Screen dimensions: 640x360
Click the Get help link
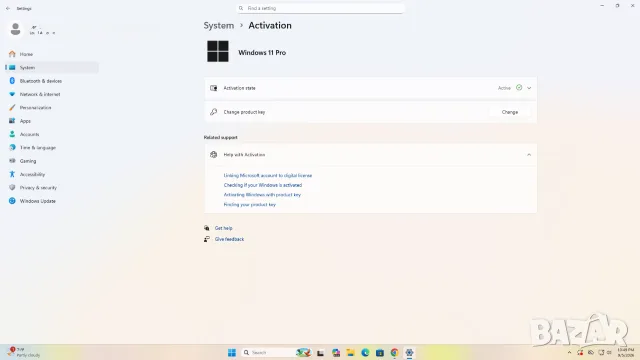click(224, 228)
